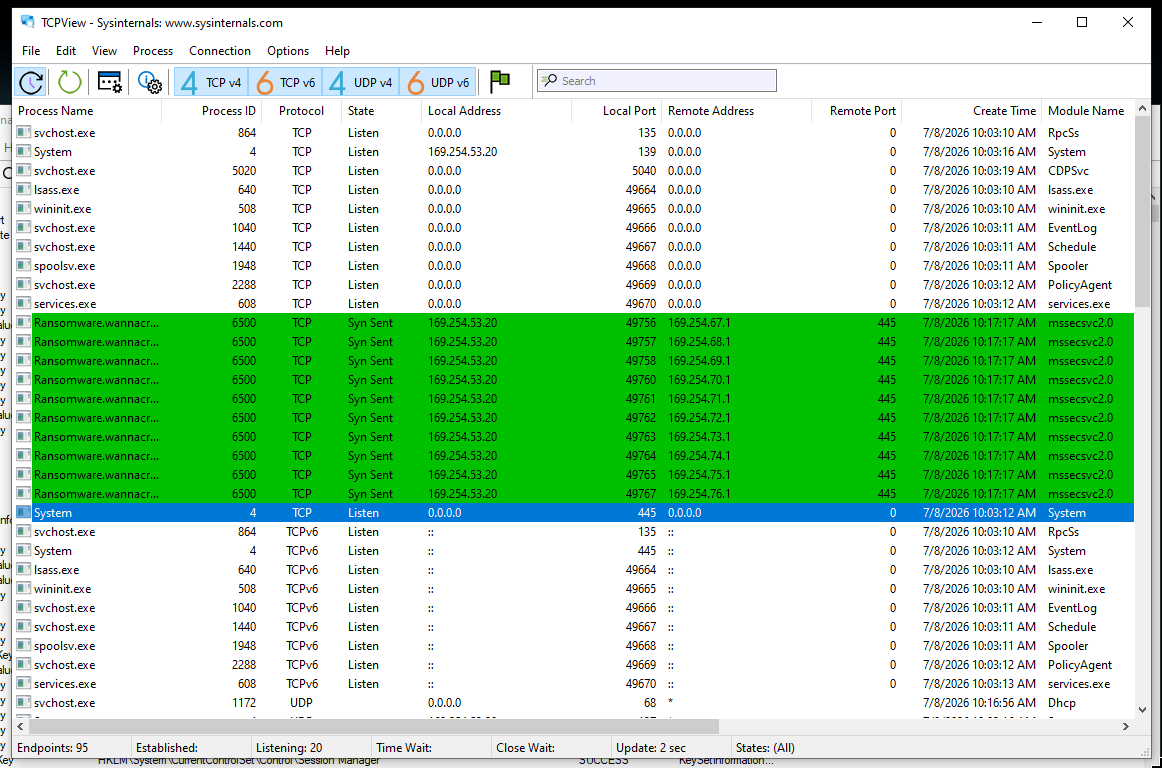Click icon of Ransomware row with local port 49767
The height and width of the screenshot is (768, 1162).
pyautogui.click(x=24, y=494)
